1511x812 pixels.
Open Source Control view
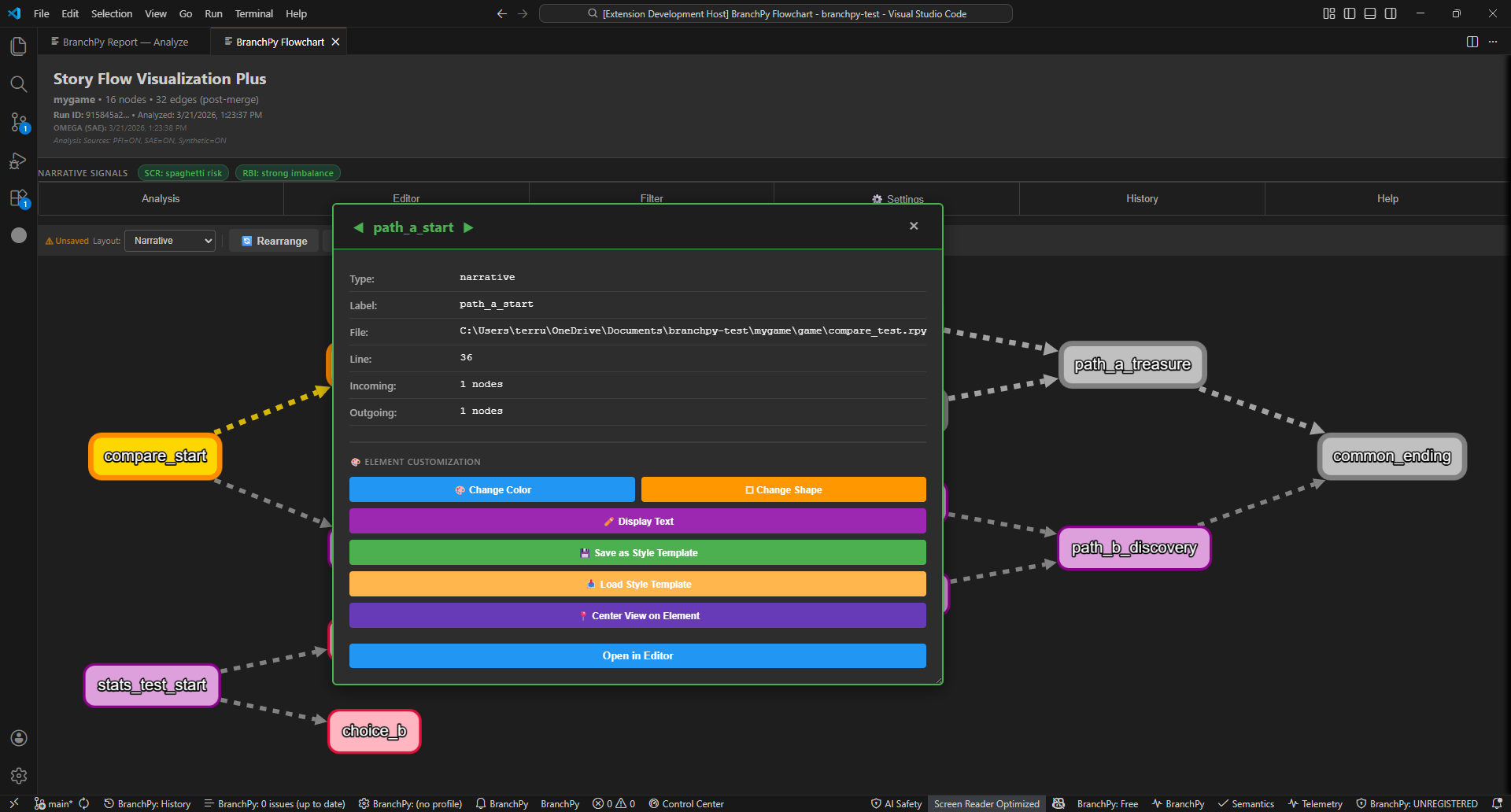[19, 122]
